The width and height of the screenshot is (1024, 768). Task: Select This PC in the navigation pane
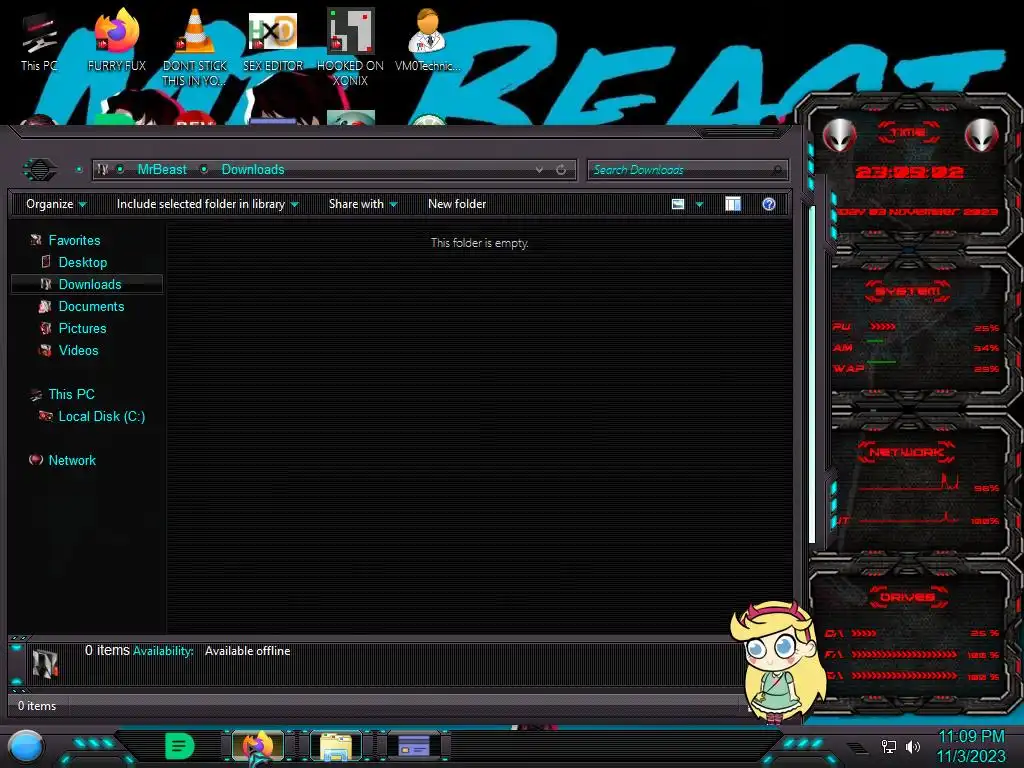click(x=72, y=394)
